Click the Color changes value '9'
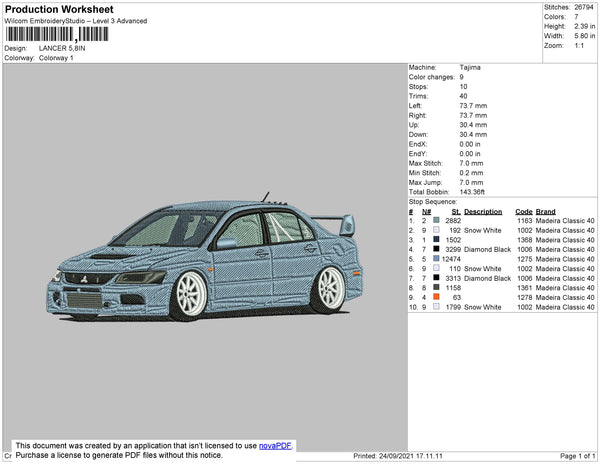The image size is (600, 464). coord(461,77)
